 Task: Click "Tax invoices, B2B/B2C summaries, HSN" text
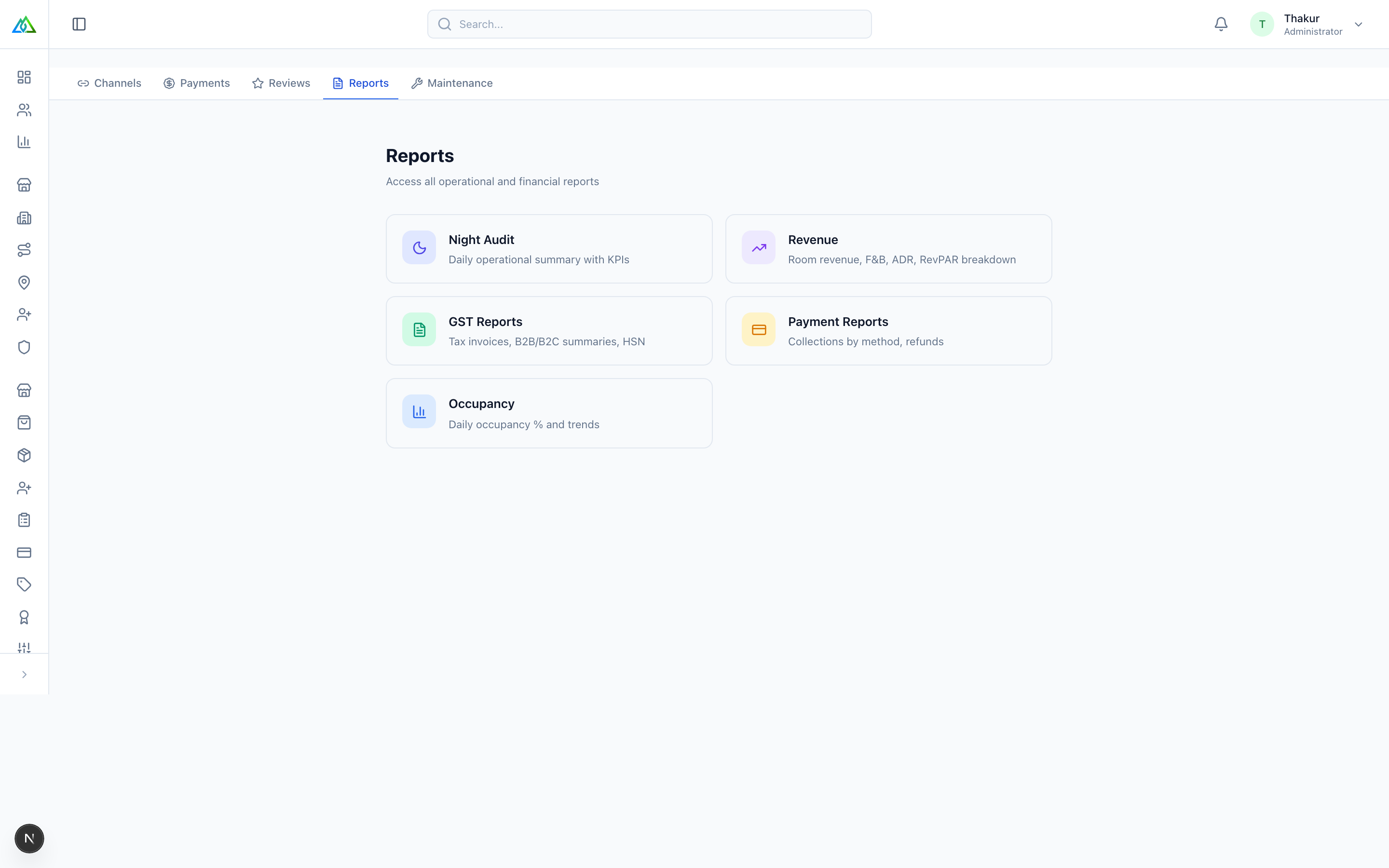point(546,341)
